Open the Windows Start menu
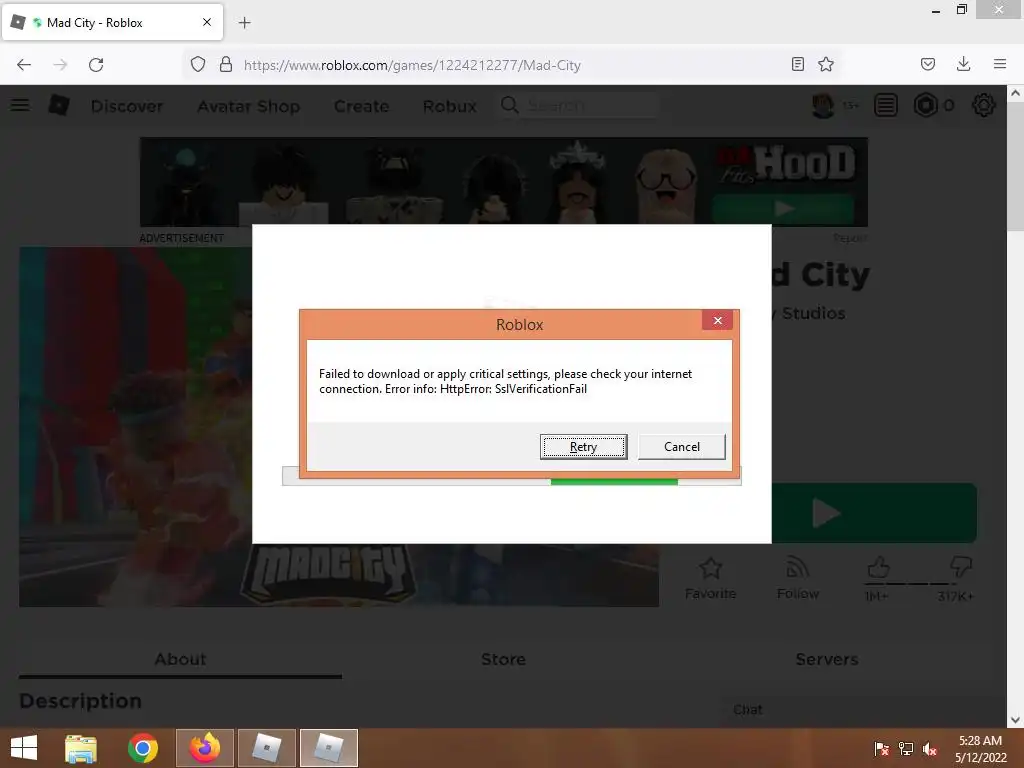This screenshot has height=768, width=1024. [x=24, y=748]
